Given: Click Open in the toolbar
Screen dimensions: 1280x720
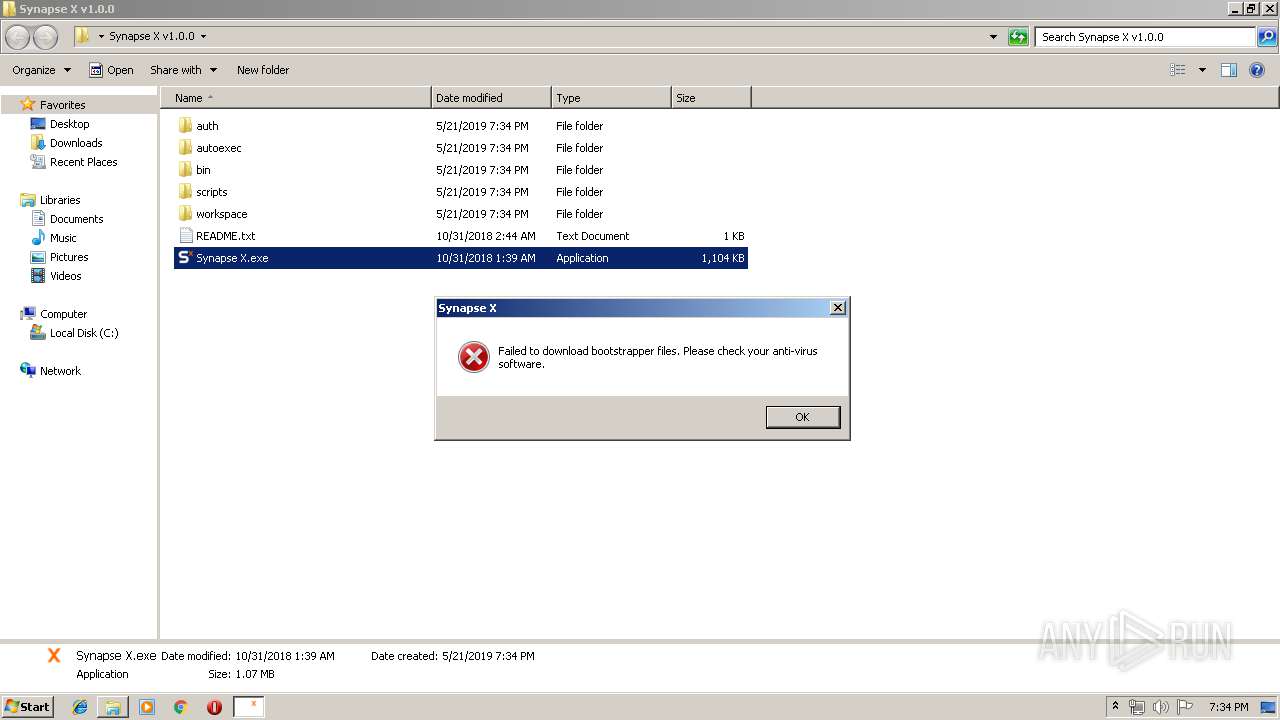Looking at the screenshot, I should [x=111, y=70].
